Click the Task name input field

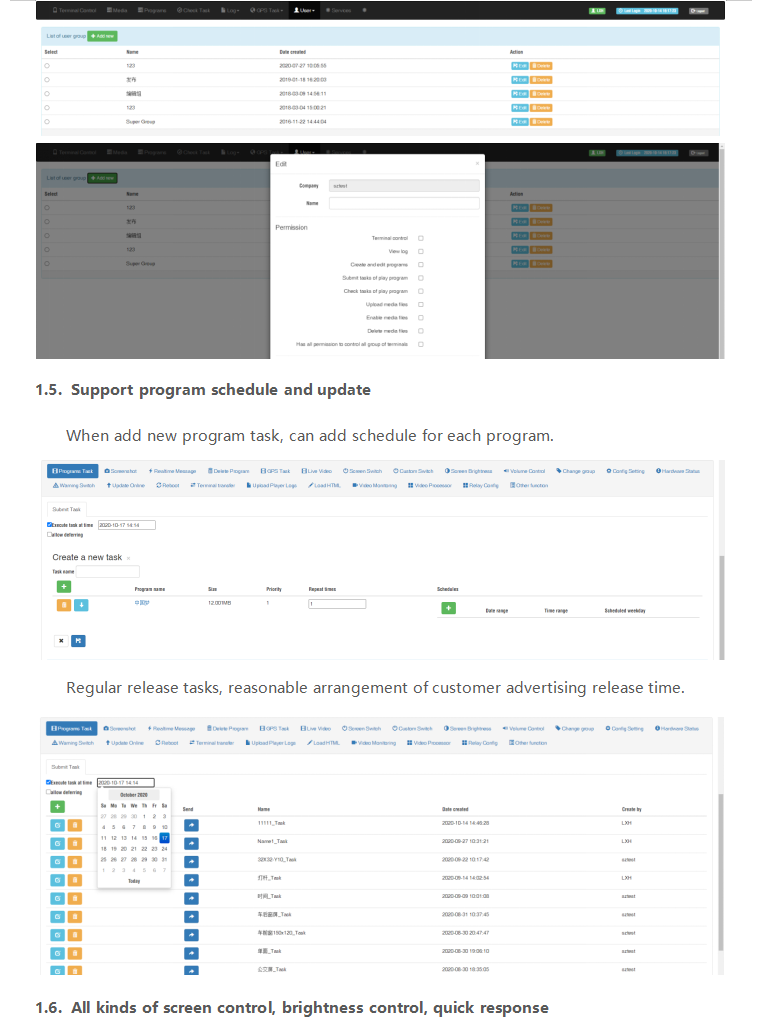(109, 572)
